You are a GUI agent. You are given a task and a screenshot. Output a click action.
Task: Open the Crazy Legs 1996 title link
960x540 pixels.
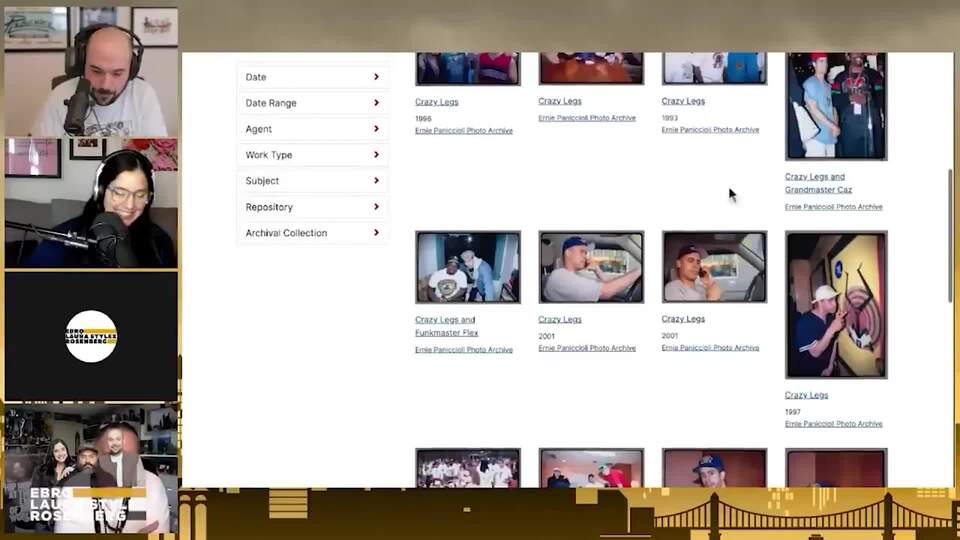click(437, 102)
